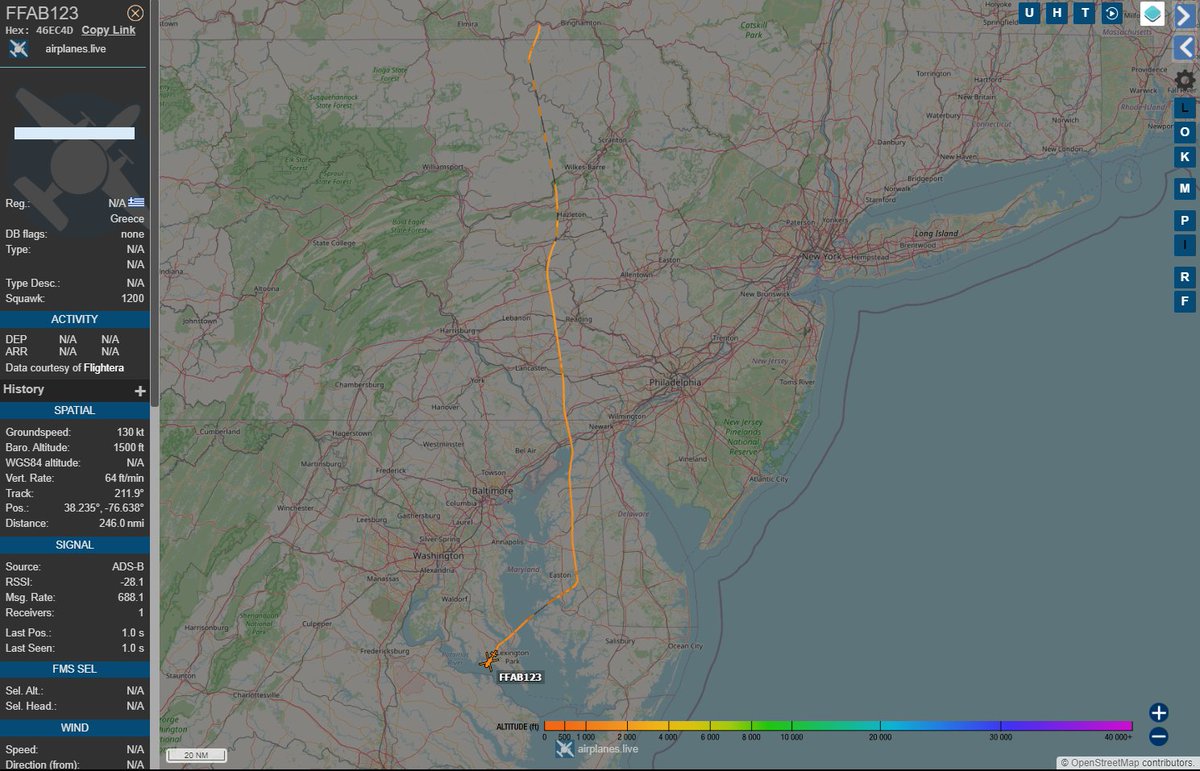
Task: Click the Source value ADS-B
Action: [x=129, y=566]
